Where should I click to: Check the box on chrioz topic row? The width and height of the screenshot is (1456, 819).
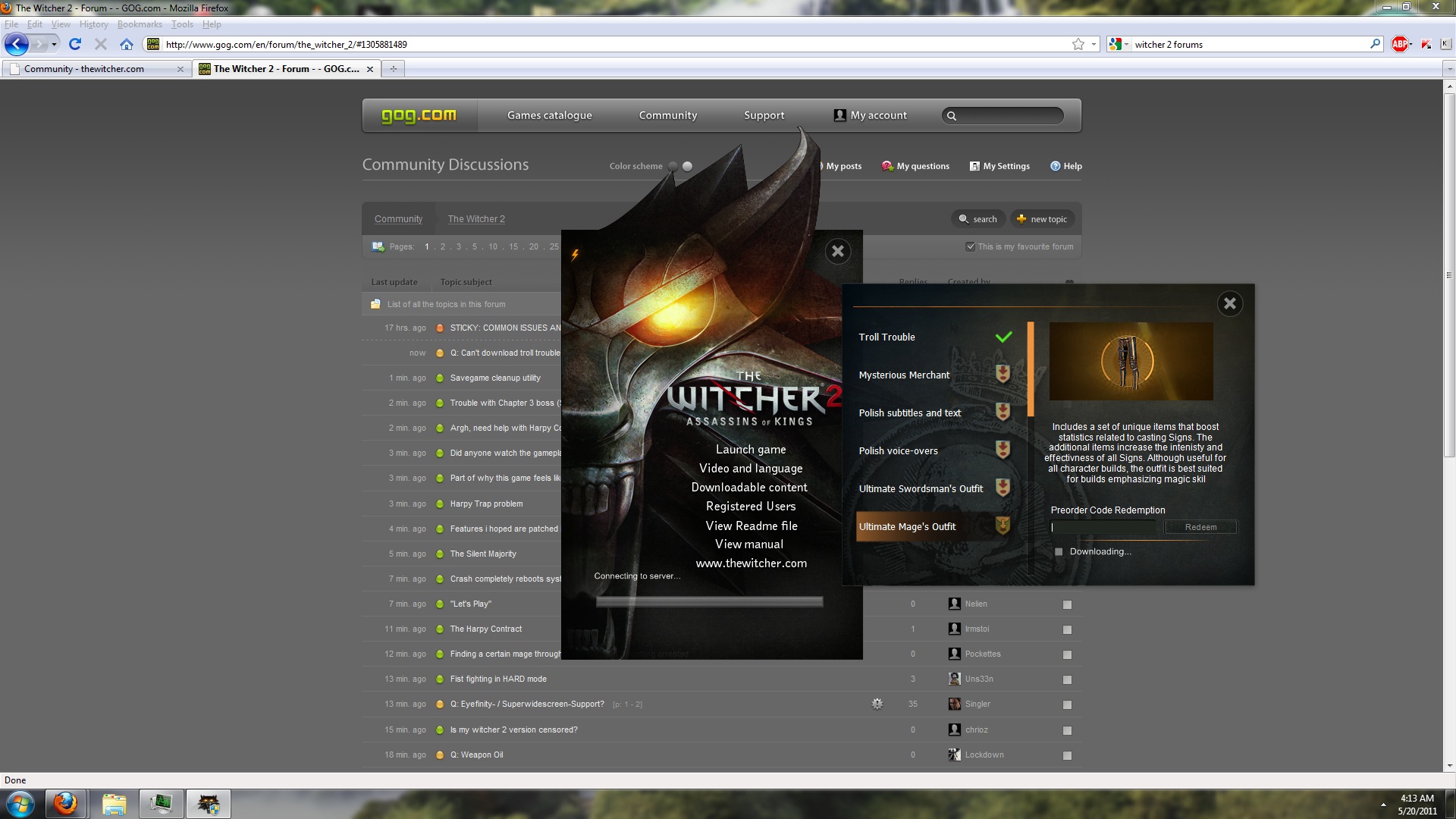(1067, 730)
